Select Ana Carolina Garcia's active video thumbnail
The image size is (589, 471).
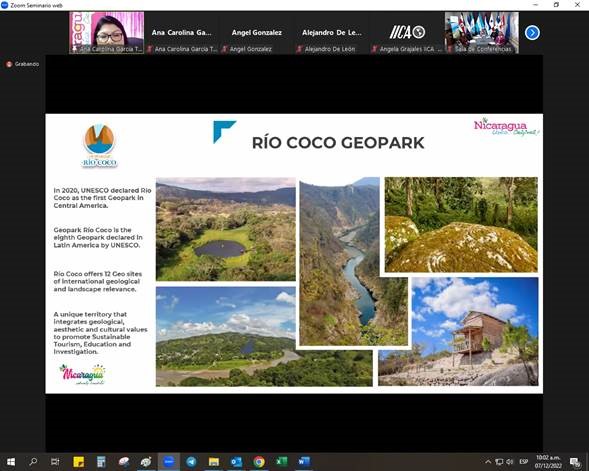click(x=107, y=32)
